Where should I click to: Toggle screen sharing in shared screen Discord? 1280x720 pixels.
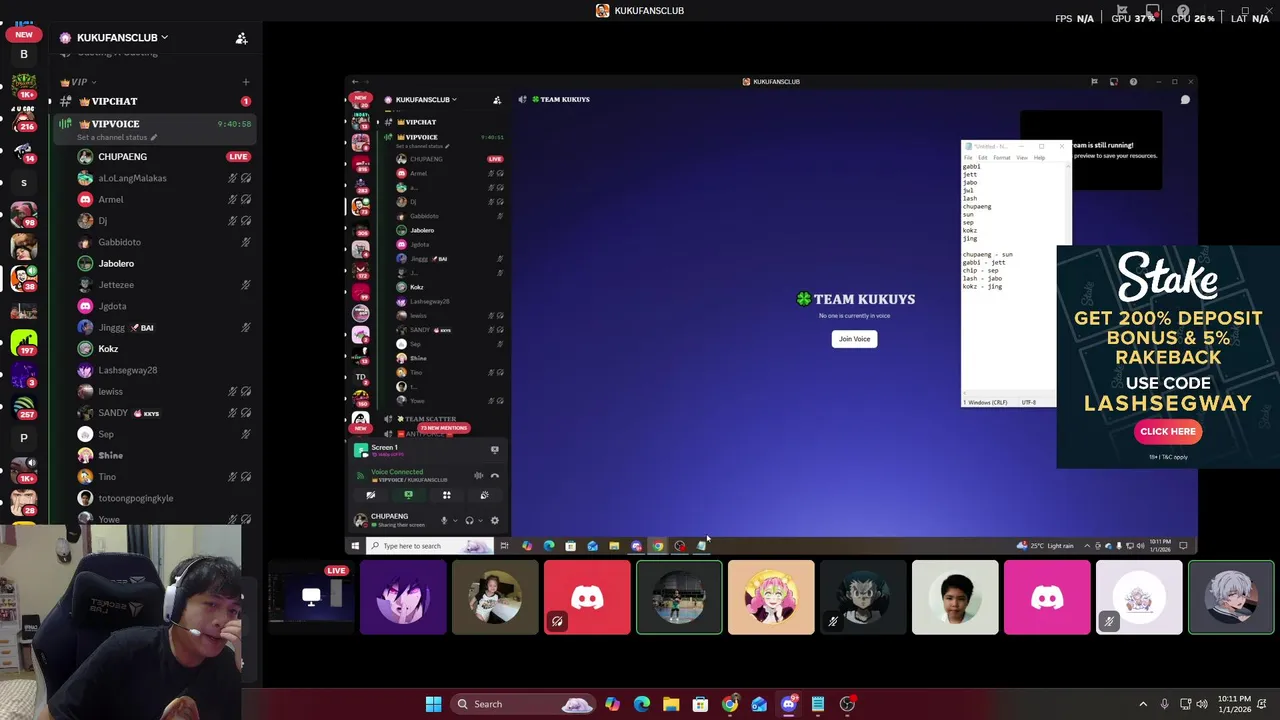pos(408,495)
